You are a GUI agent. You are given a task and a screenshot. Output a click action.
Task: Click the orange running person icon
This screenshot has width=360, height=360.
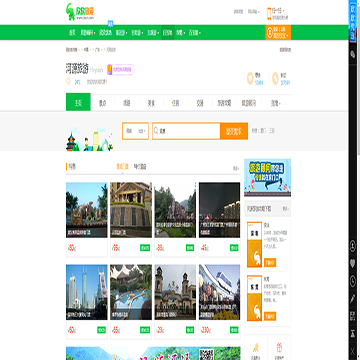(x=256, y=347)
